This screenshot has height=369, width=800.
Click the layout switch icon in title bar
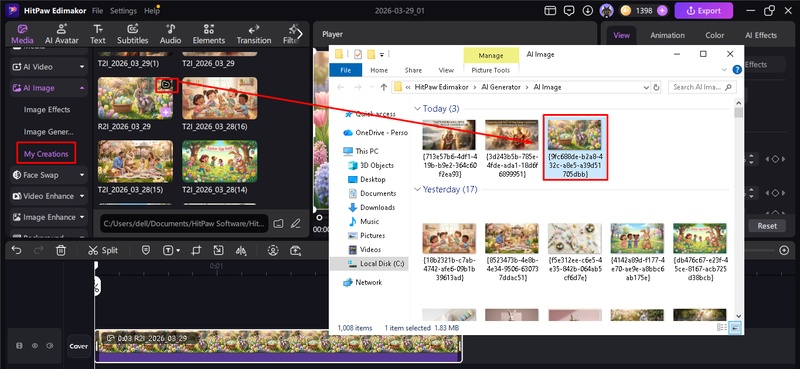tap(549, 10)
